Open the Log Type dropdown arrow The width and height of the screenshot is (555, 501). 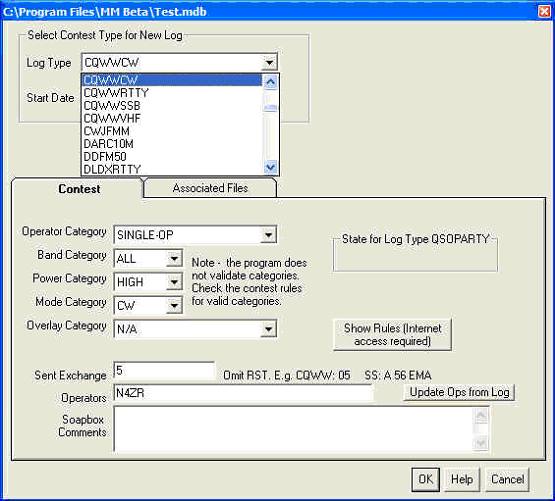pyautogui.click(x=269, y=63)
